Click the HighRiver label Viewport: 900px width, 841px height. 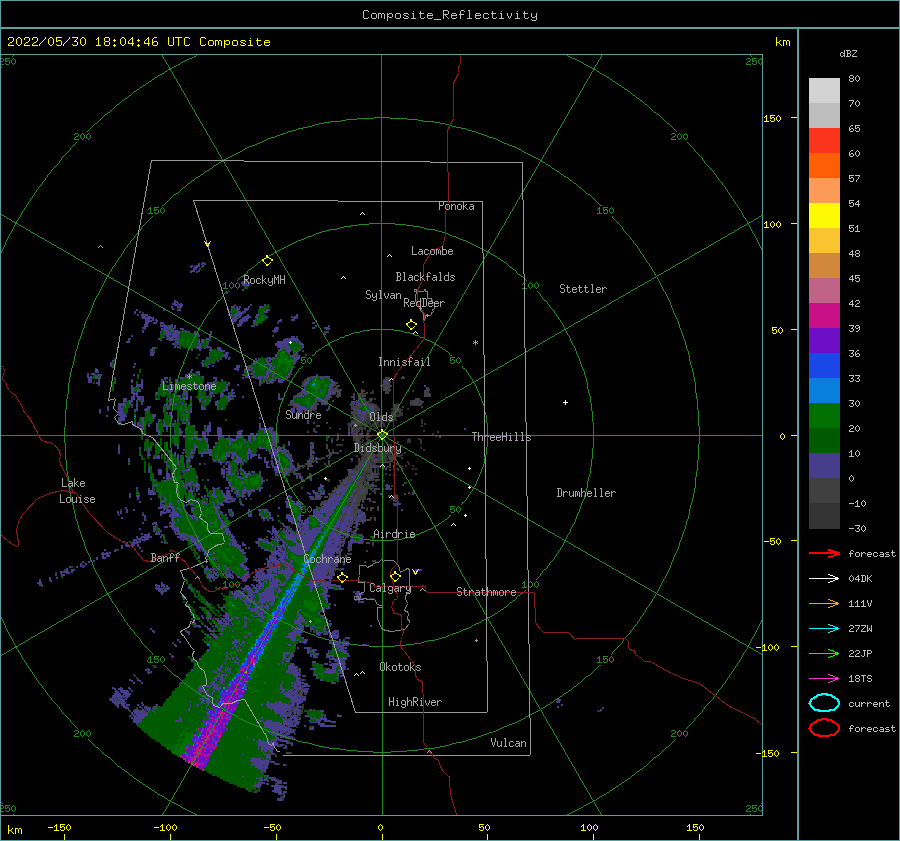click(x=415, y=702)
